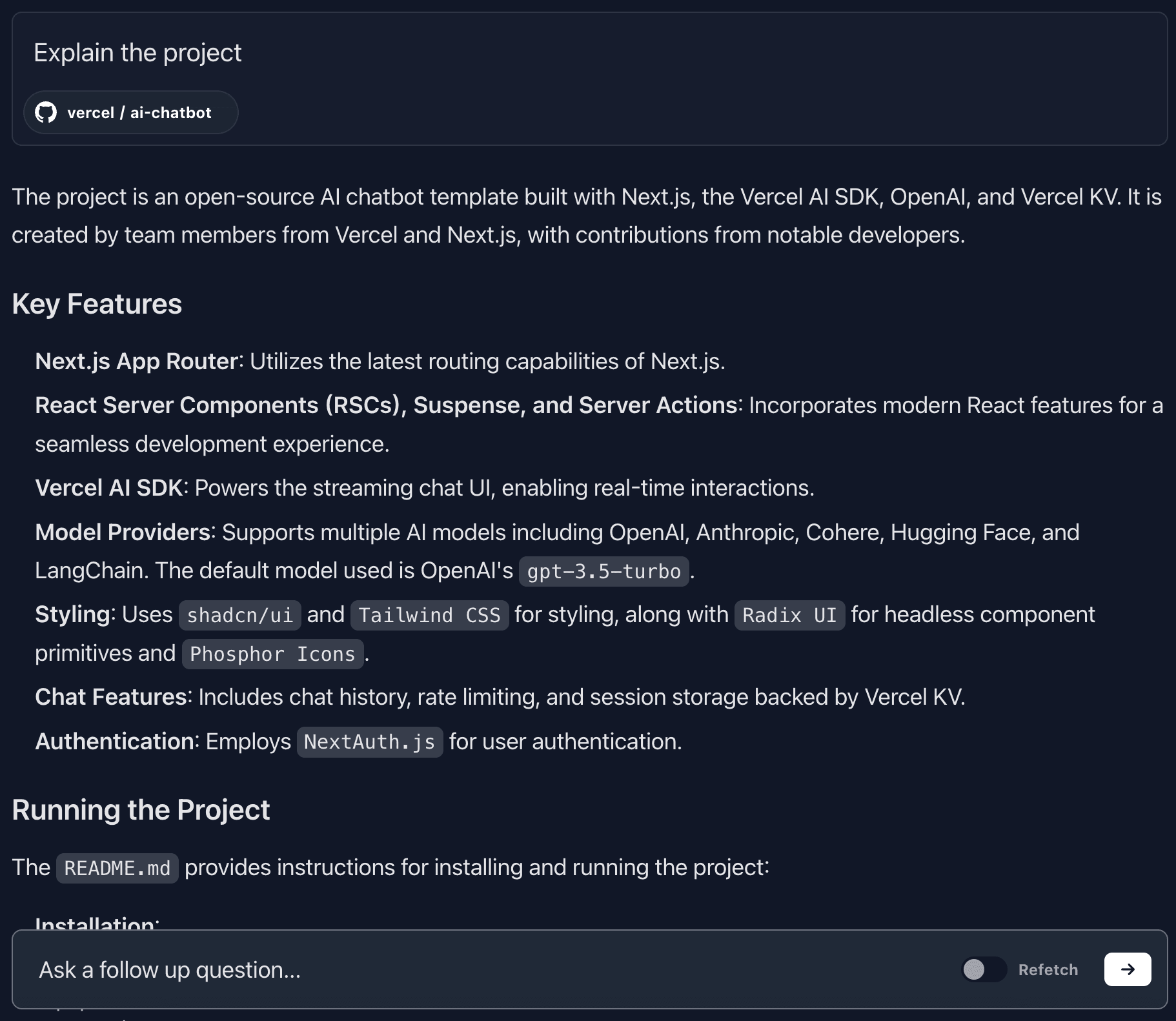Click the bold "Authentication" term

(x=115, y=742)
